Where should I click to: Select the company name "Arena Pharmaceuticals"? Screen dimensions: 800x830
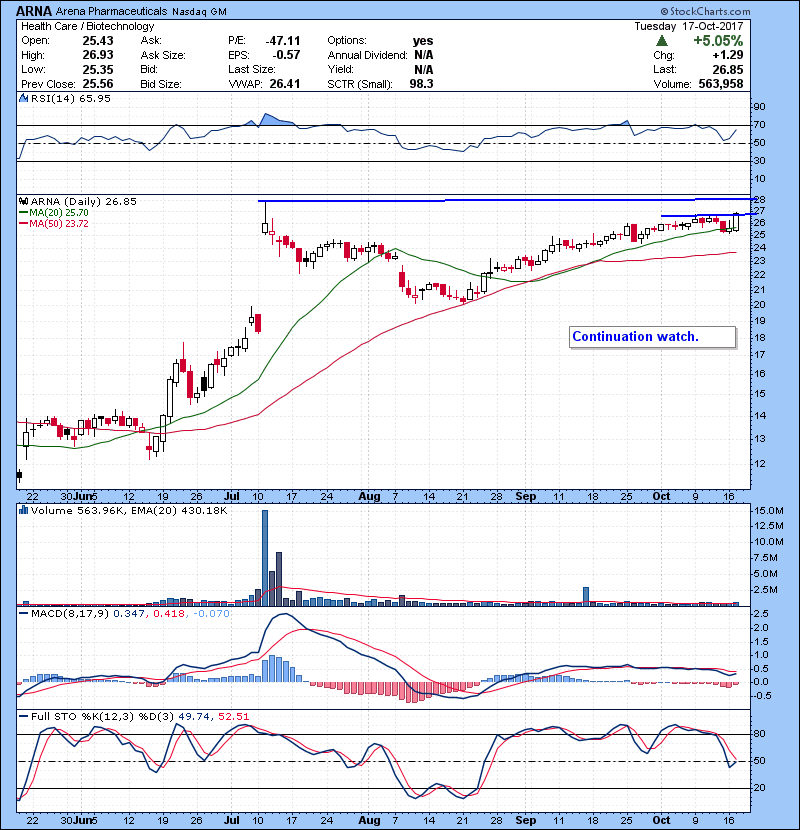pyautogui.click(x=111, y=11)
